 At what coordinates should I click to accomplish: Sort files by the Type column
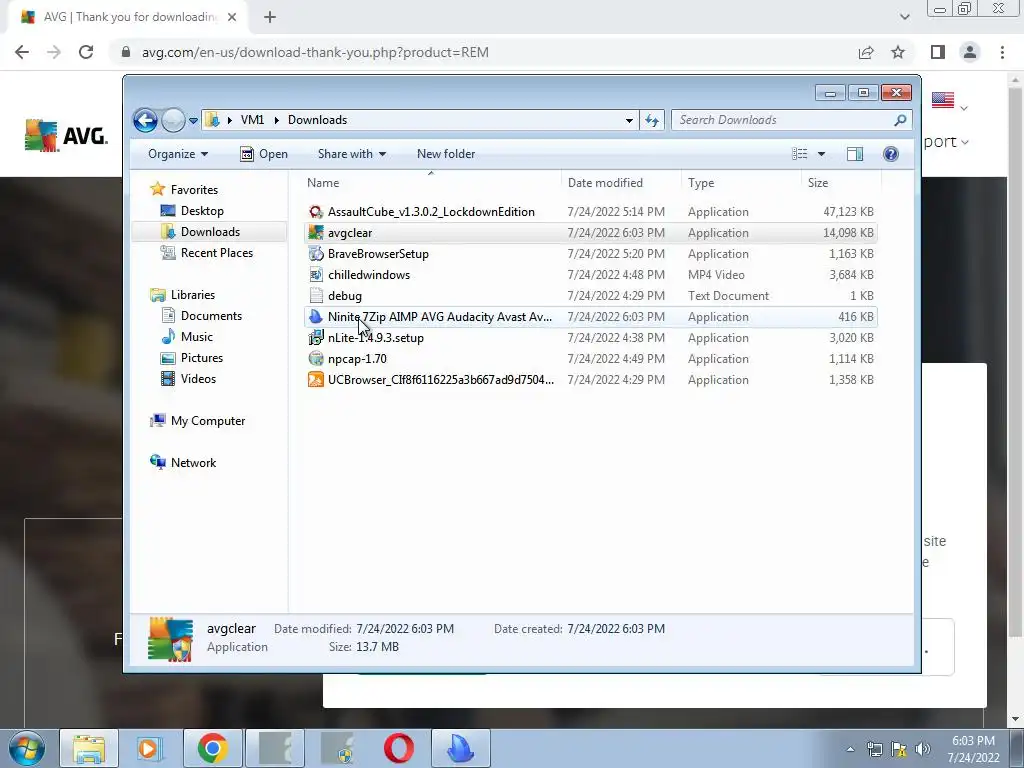(741, 182)
